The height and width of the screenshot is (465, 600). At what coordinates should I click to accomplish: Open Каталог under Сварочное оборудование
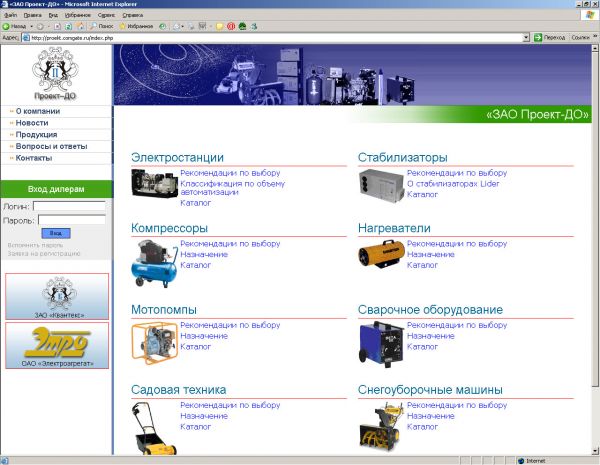coord(422,347)
